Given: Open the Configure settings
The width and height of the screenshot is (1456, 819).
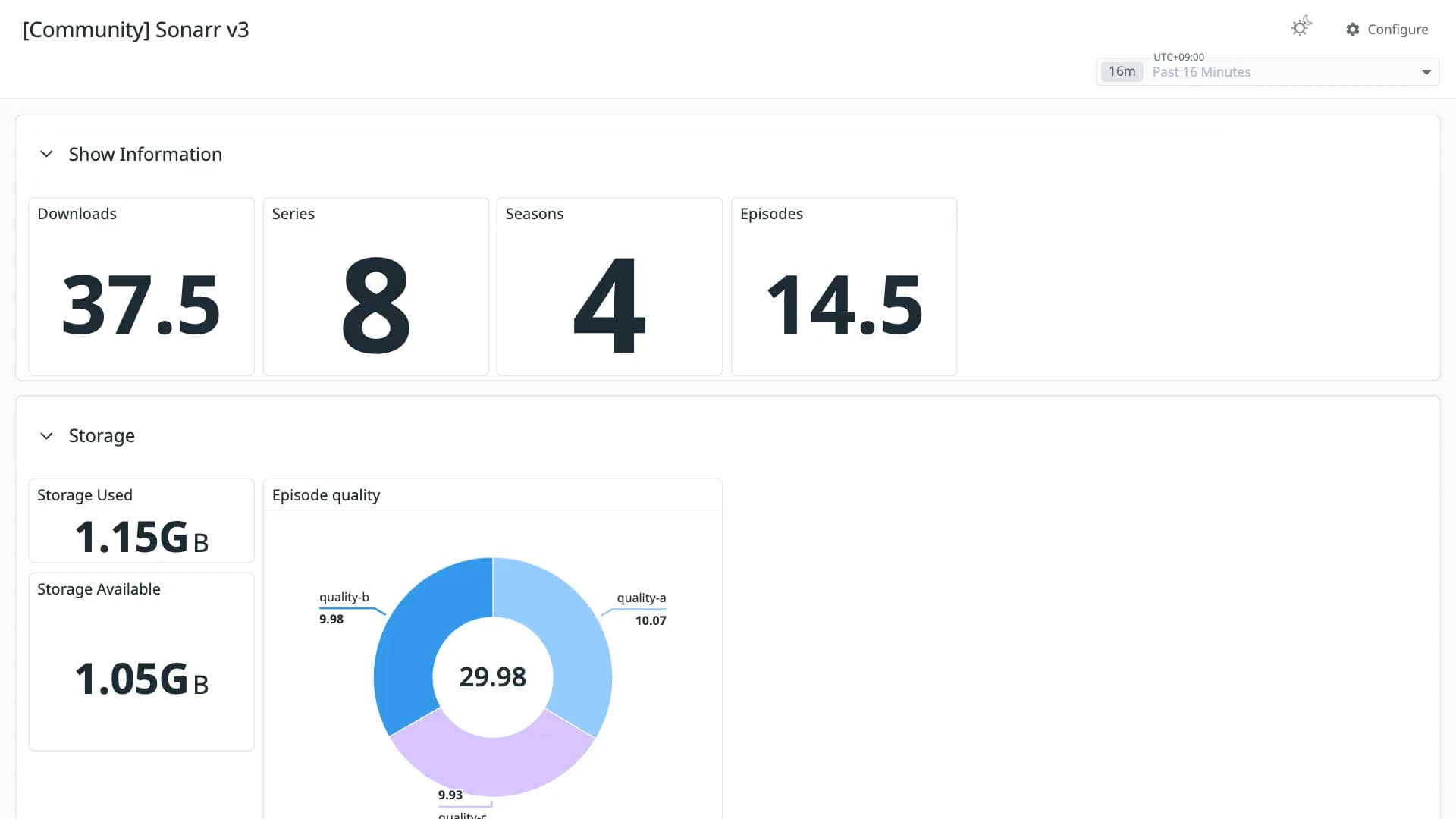Looking at the screenshot, I should click(x=1387, y=30).
